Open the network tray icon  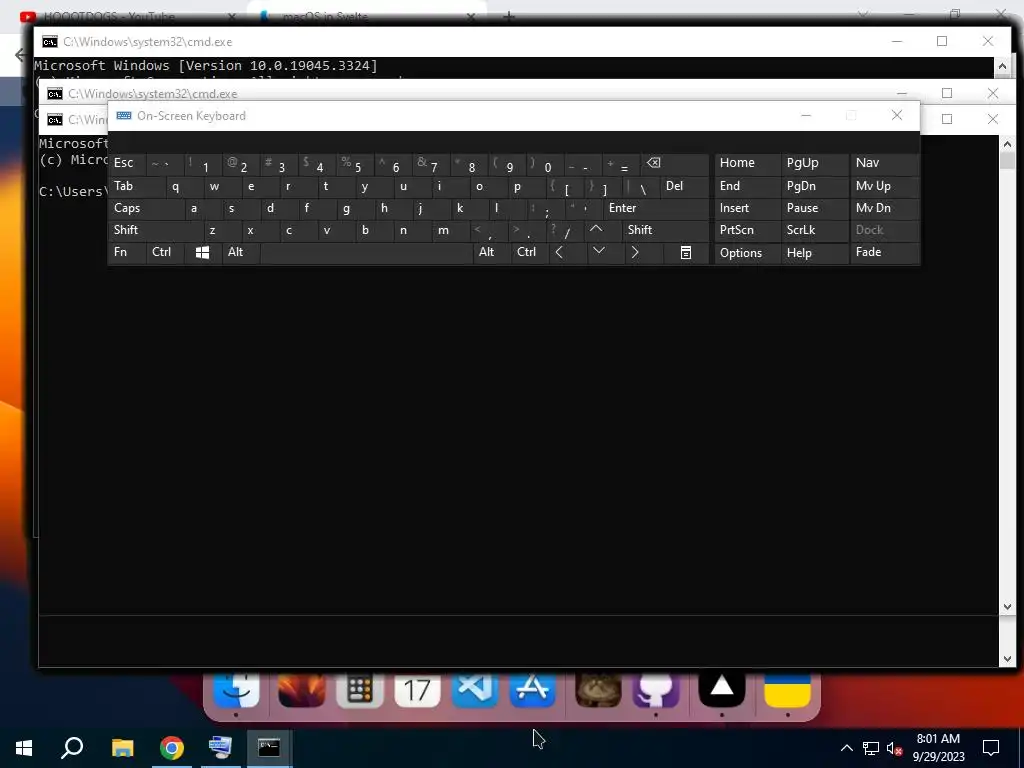(x=871, y=748)
